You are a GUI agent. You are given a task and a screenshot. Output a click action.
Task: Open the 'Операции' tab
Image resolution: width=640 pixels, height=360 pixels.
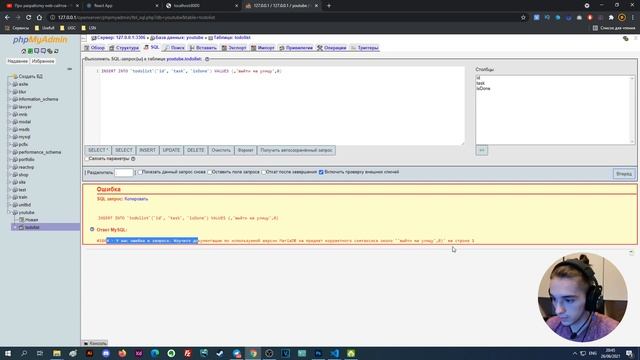tap(331, 48)
